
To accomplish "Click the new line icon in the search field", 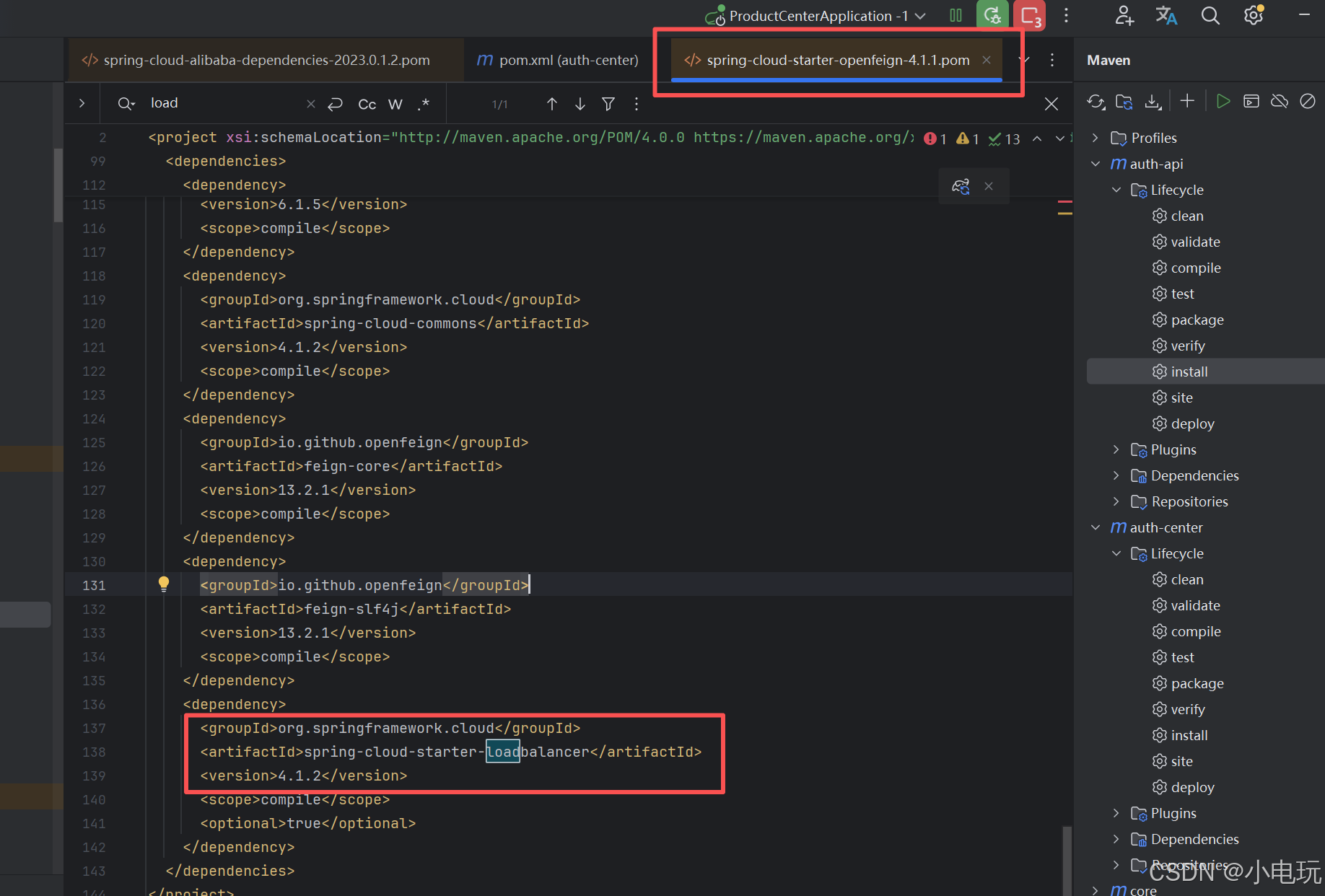I will [335, 104].
